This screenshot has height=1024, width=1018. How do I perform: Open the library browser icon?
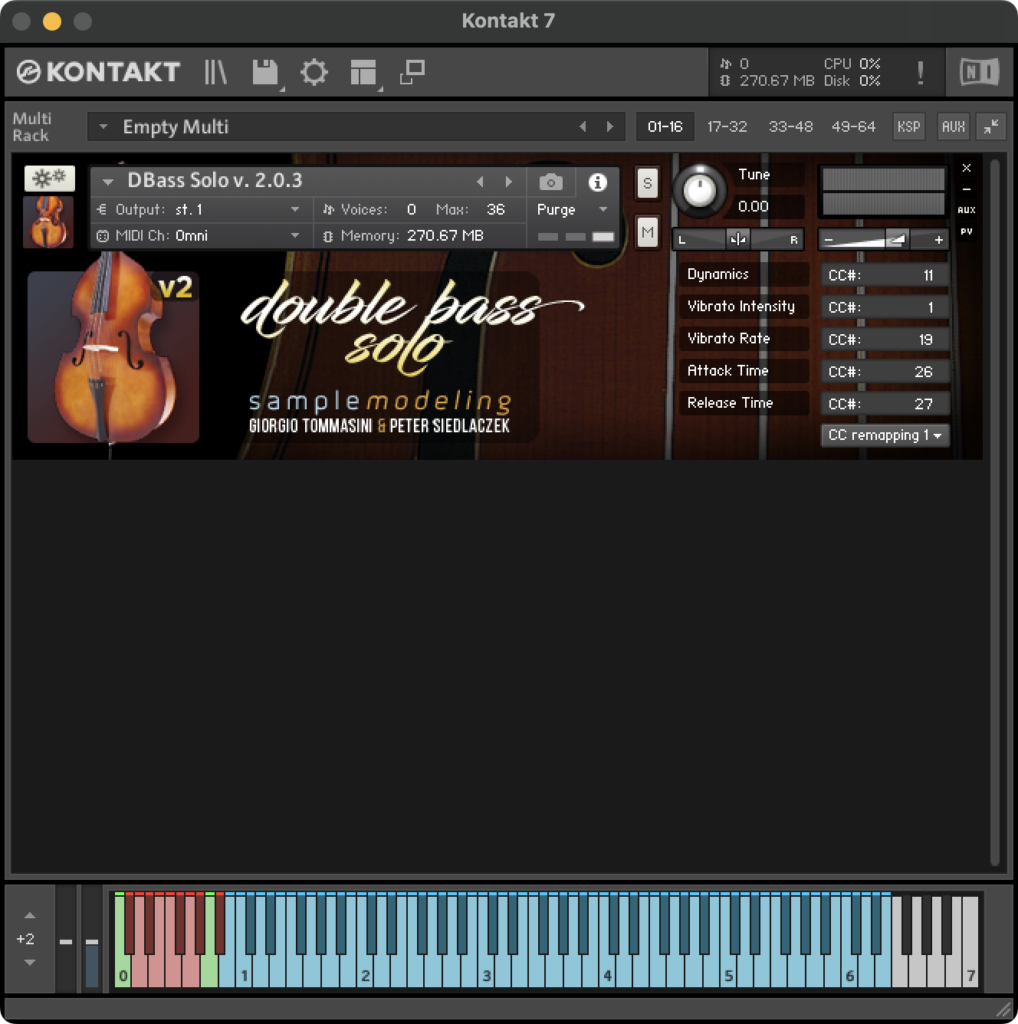(x=215, y=72)
